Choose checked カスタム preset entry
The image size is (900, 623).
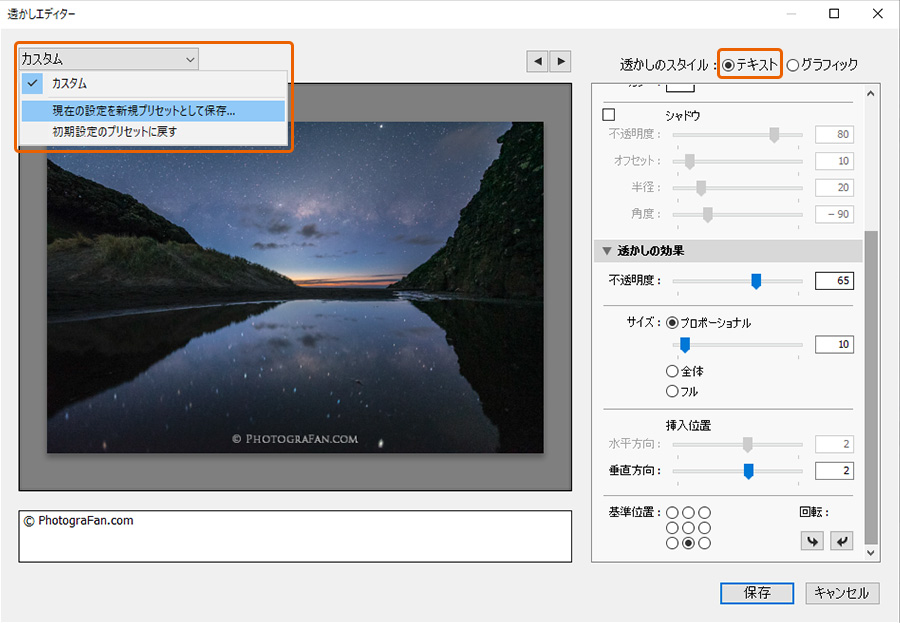(x=153, y=84)
